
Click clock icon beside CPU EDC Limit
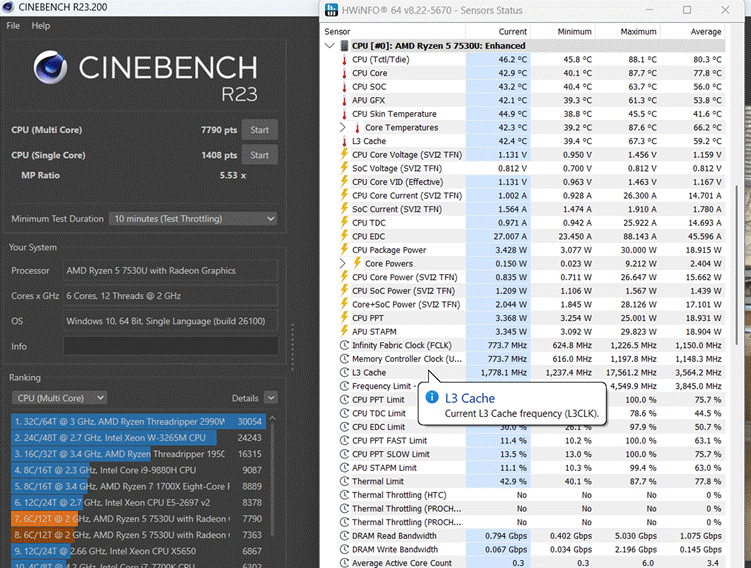tap(344, 427)
